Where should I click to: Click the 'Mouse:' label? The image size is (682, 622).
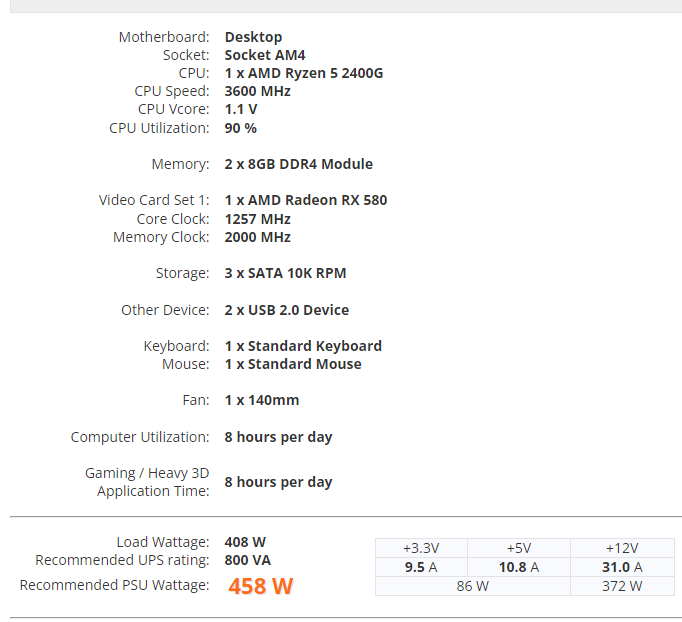(x=186, y=364)
